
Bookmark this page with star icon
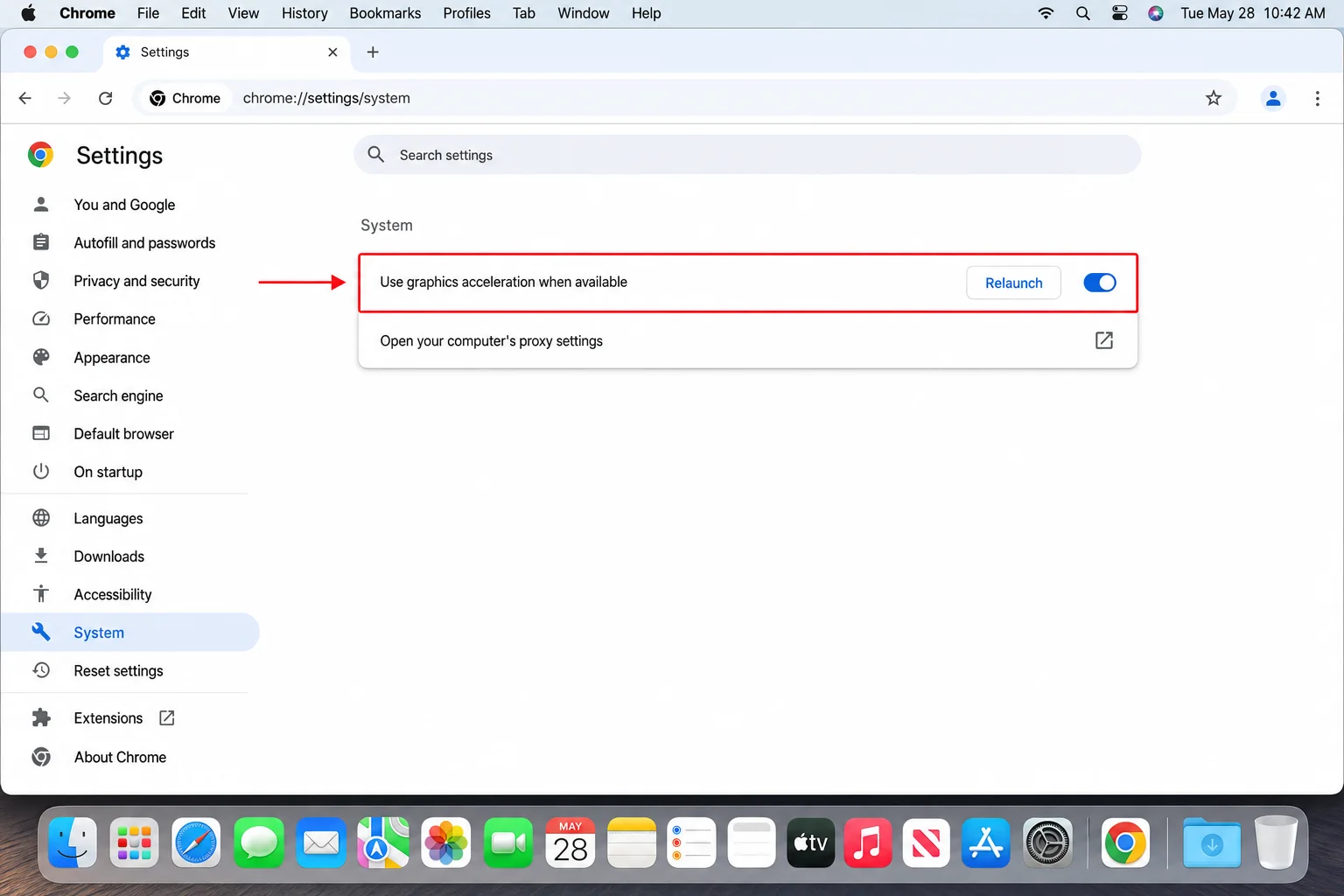tap(1213, 98)
